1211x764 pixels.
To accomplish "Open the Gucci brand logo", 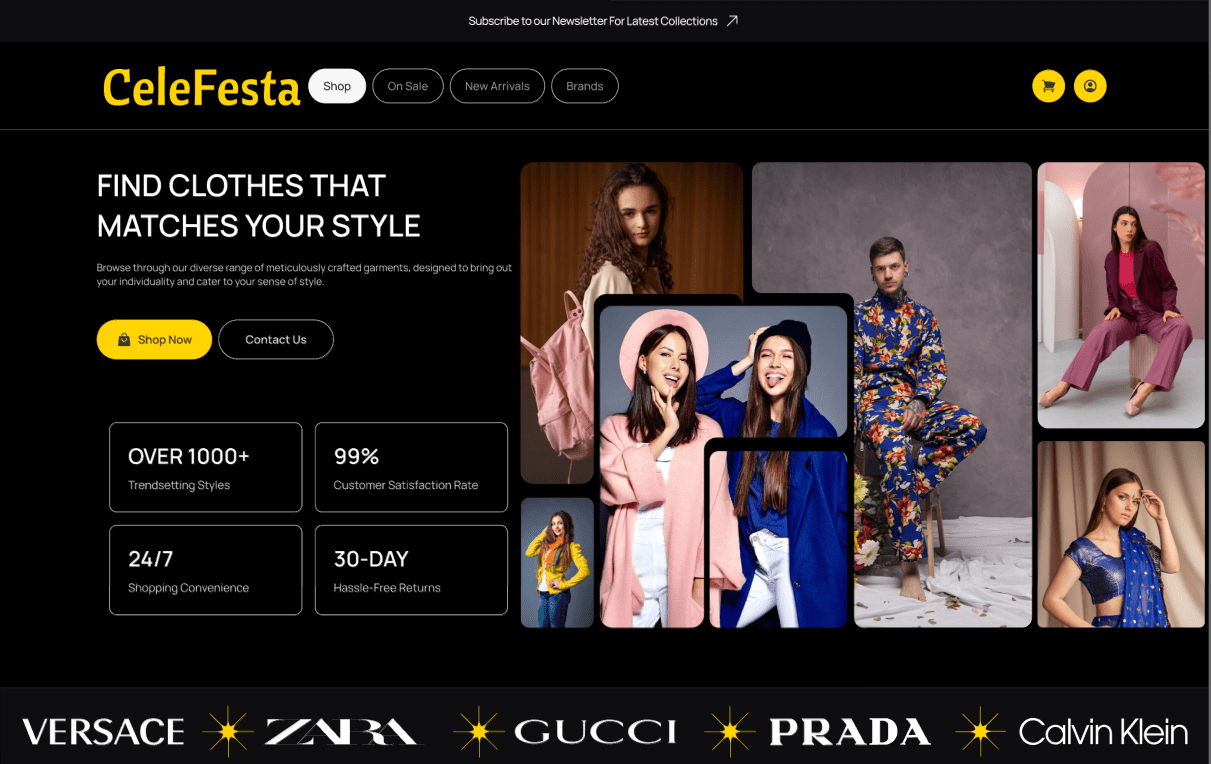I will [595, 732].
